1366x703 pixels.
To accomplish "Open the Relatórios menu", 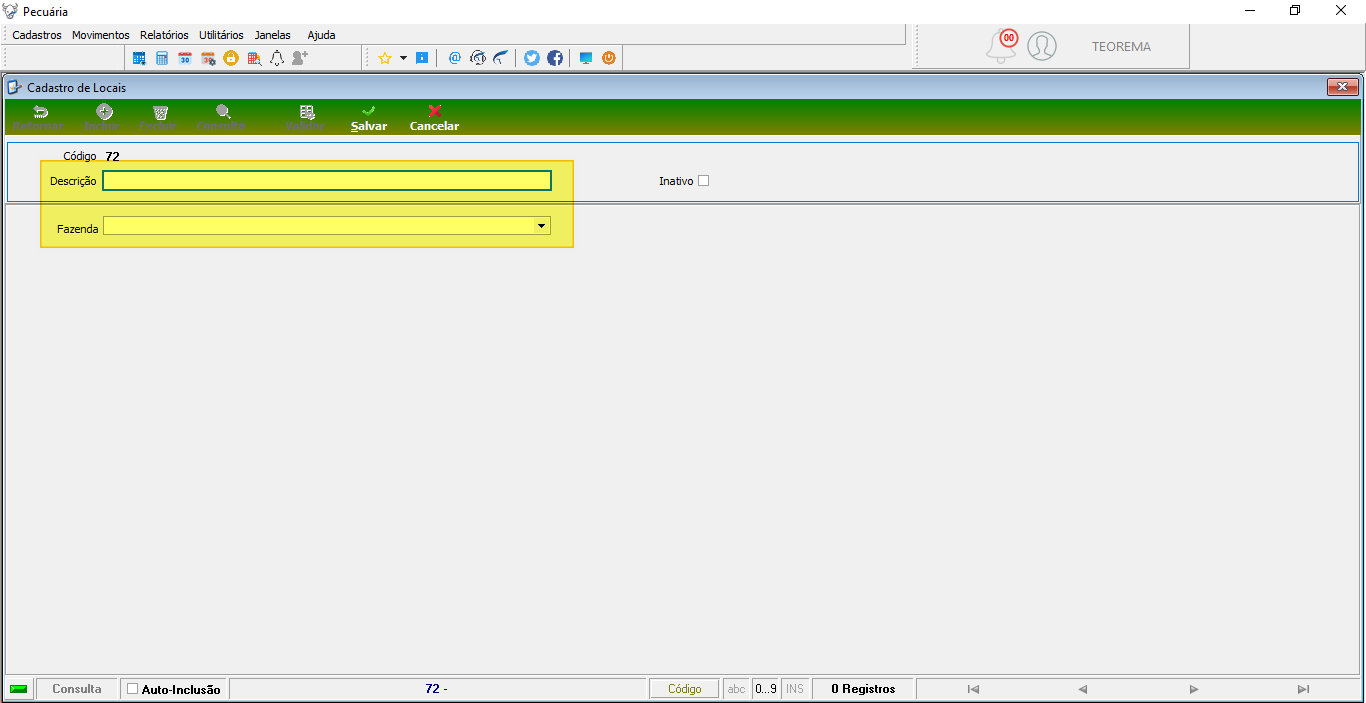I will coord(164,35).
